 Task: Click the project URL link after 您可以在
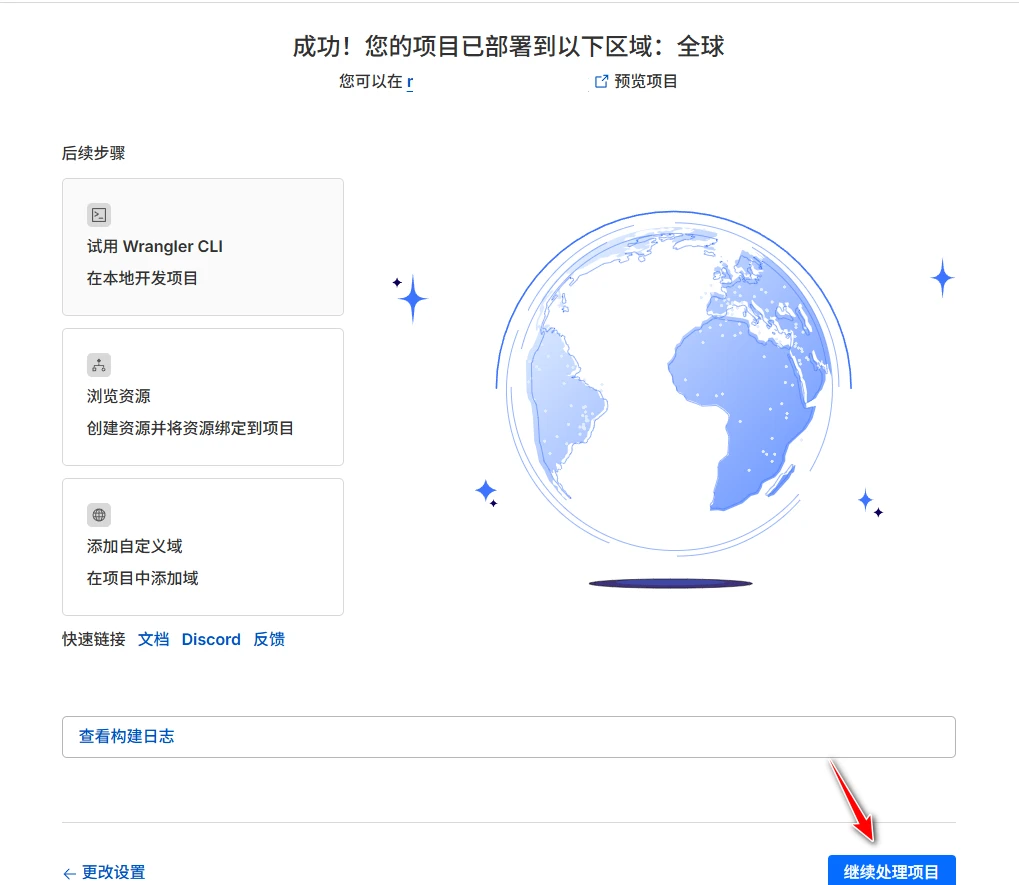tap(410, 82)
